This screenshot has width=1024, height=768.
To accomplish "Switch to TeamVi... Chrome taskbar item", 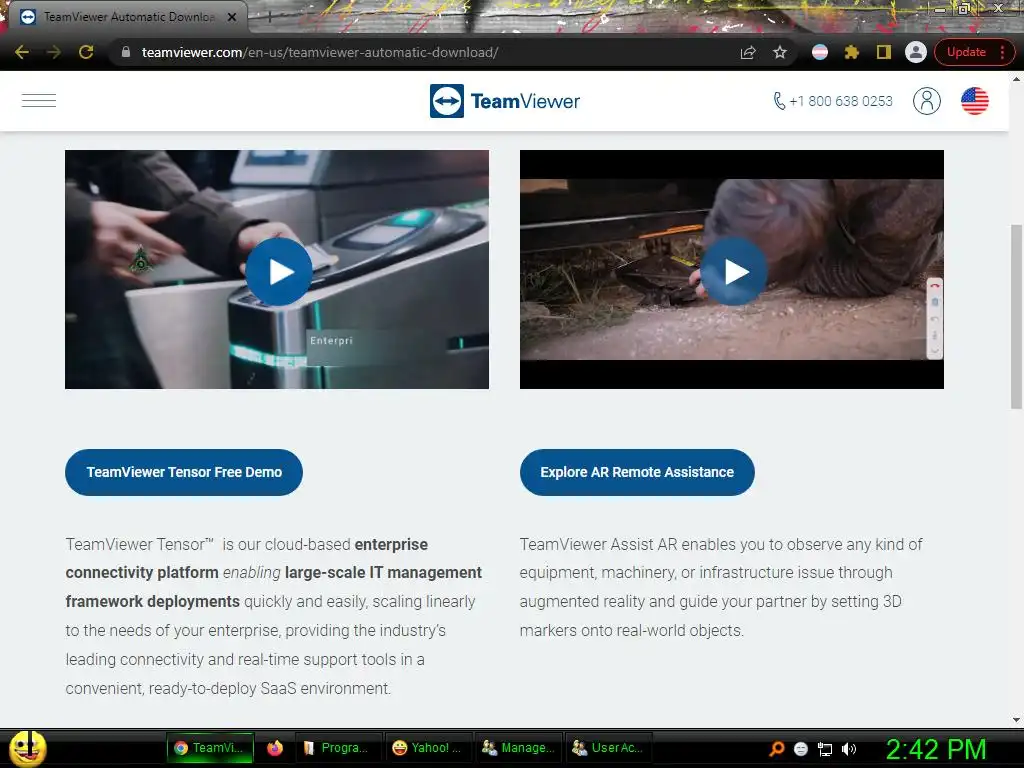I will pyautogui.click(x=210, y=748).
